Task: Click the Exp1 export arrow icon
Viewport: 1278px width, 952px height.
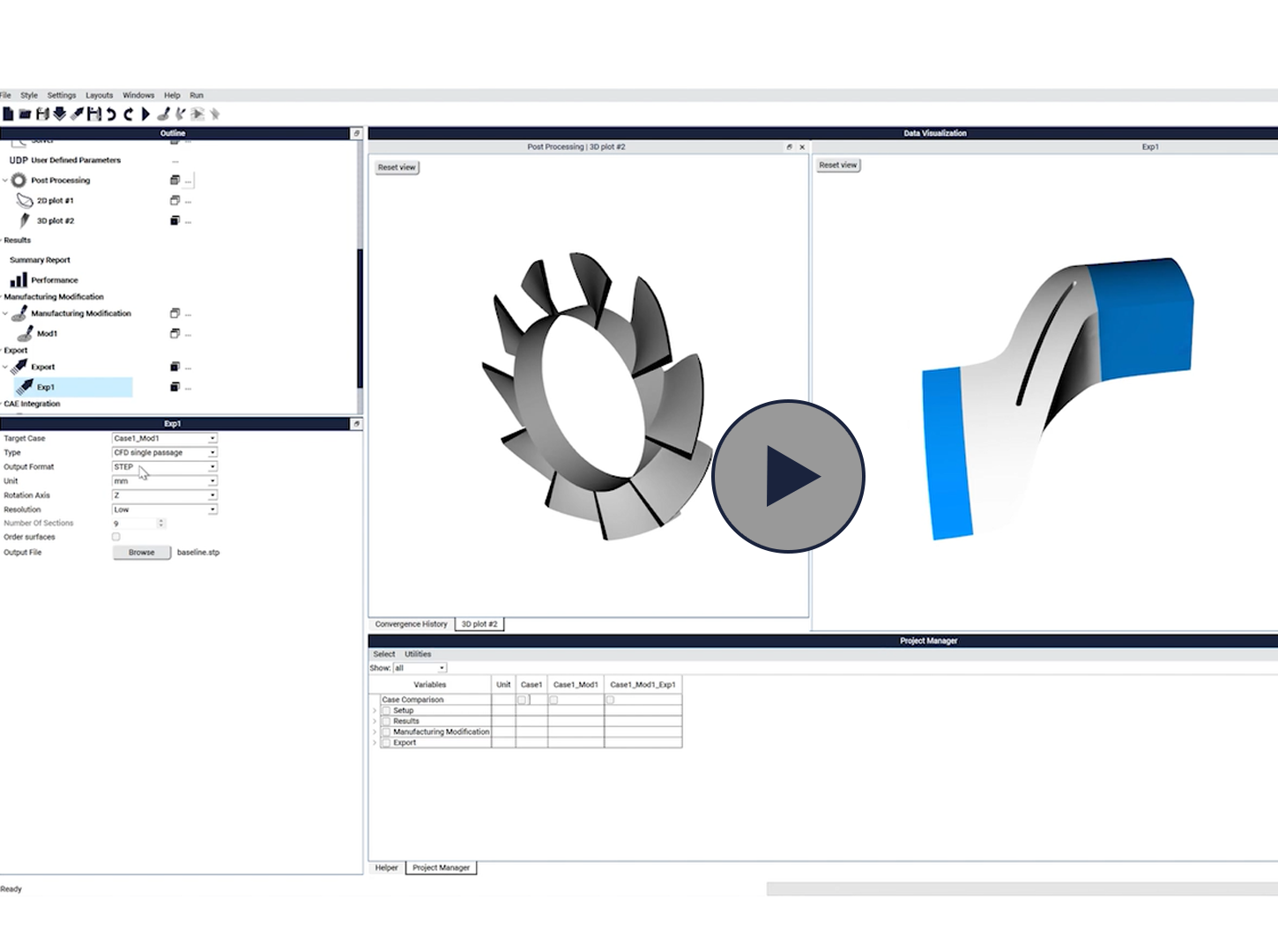Action: pos(25,387)
